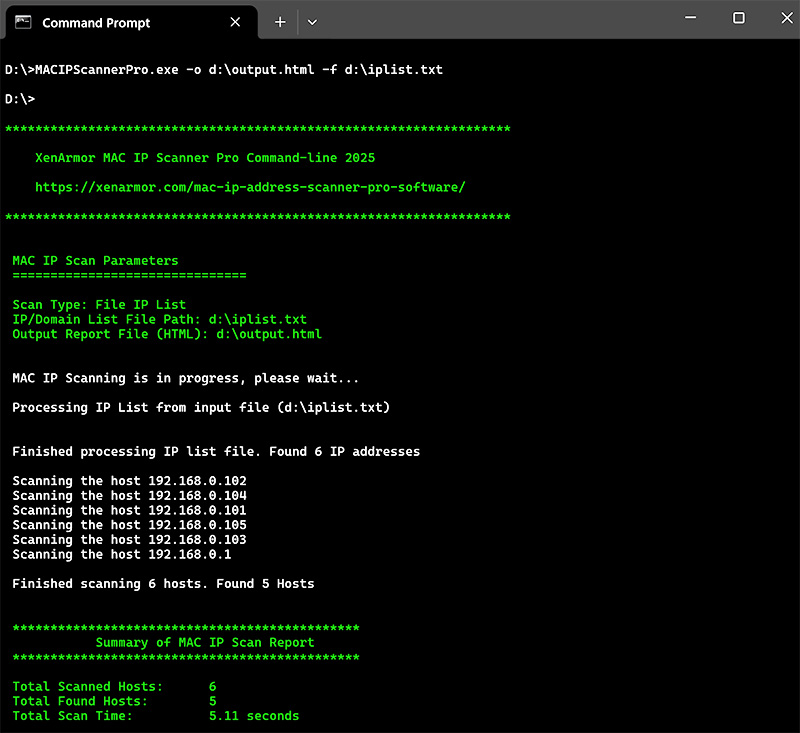Click the scanning in progress message
Screen dimensions: 800x733
[185, 378]
